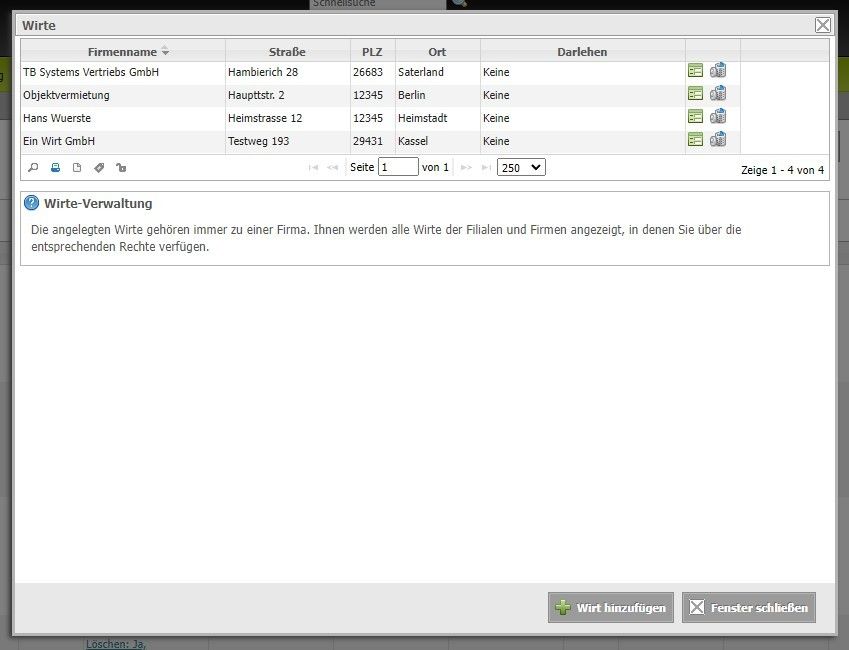Image resolution: width=849 pixels, height=650 pixels.
Task: Select the Hans Wuerste company name cell
Action: 123,118
